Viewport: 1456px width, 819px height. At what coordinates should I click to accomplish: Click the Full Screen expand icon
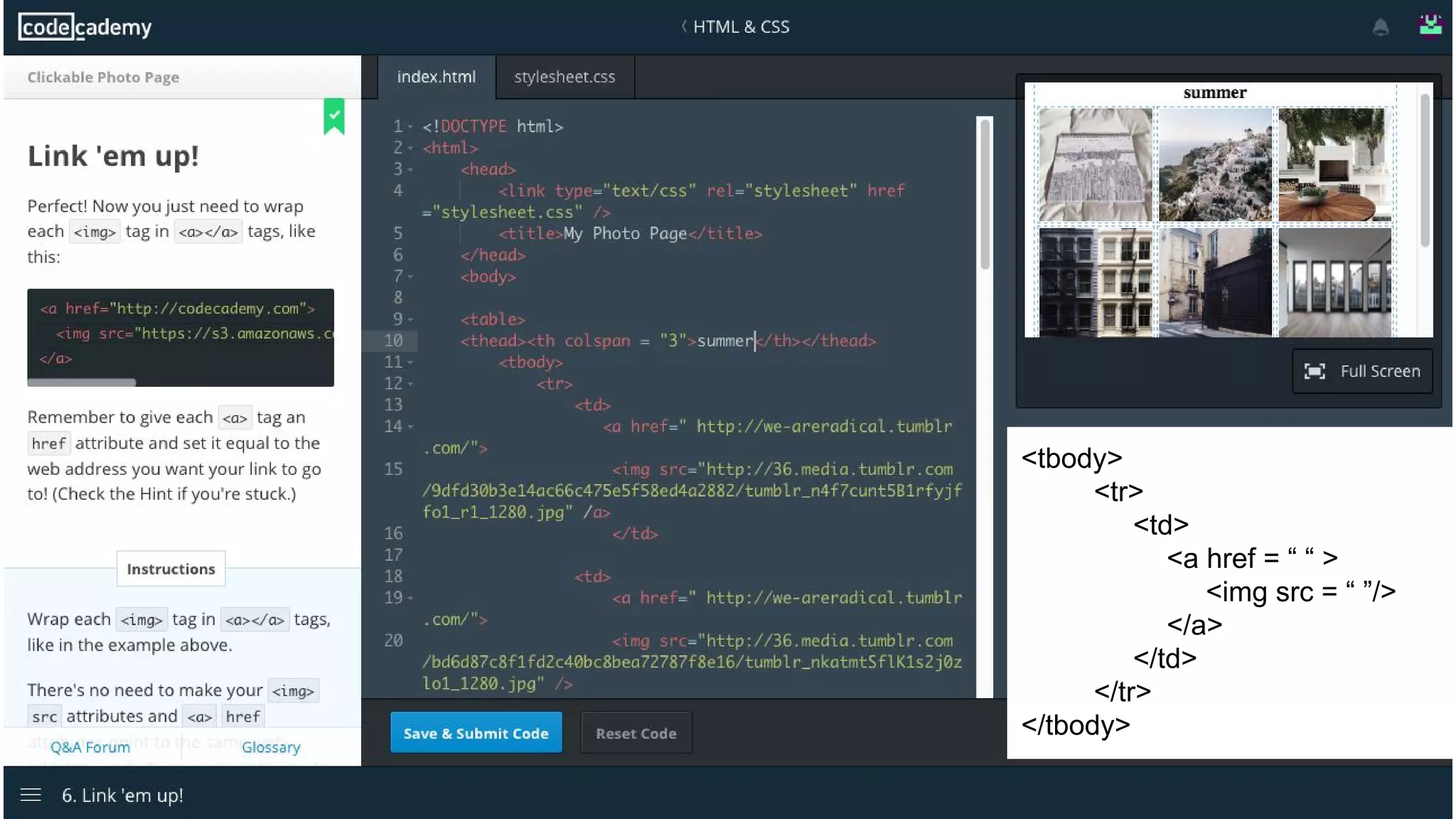tap(1315, 371)
